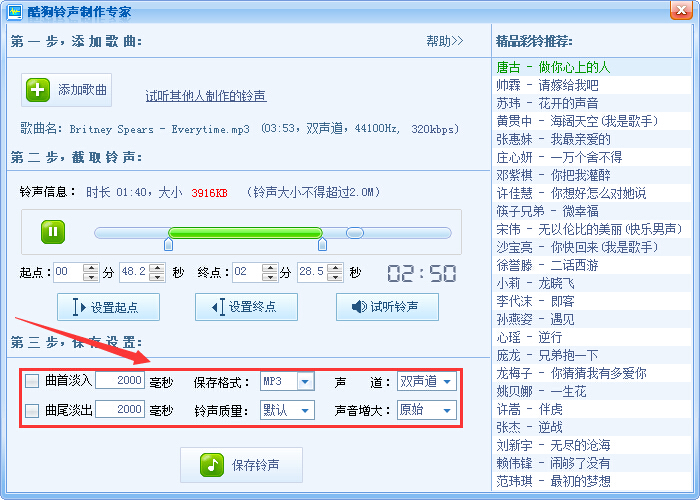Click the listen to others' ringtones link
700x500 pixels.
pyautogui.click(x=206, y=96)
